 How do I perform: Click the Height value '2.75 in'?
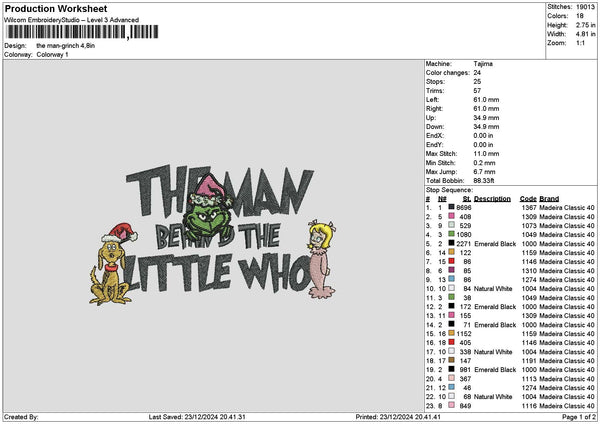586,25
